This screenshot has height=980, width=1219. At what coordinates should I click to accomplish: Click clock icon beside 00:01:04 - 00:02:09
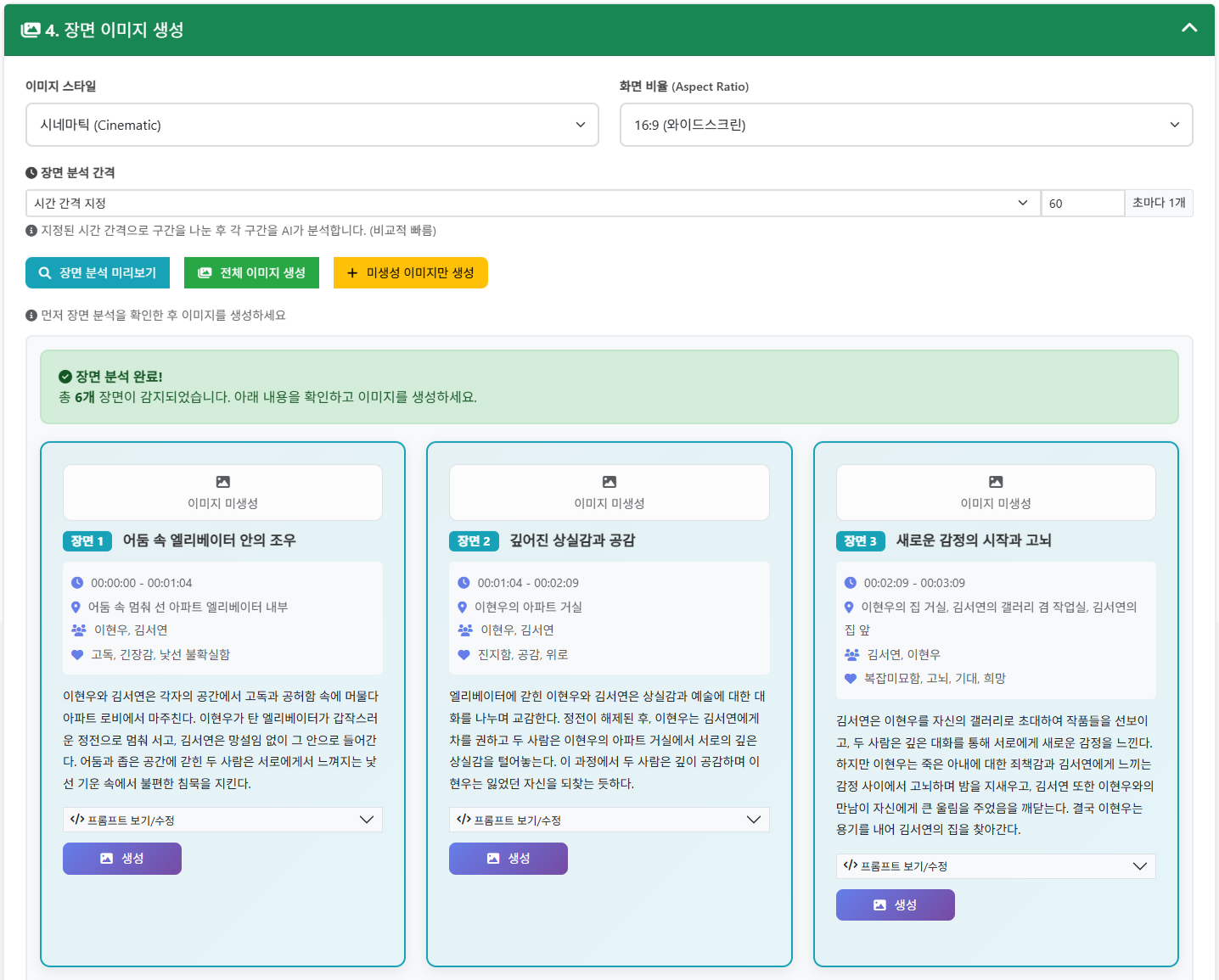[463, 583]
